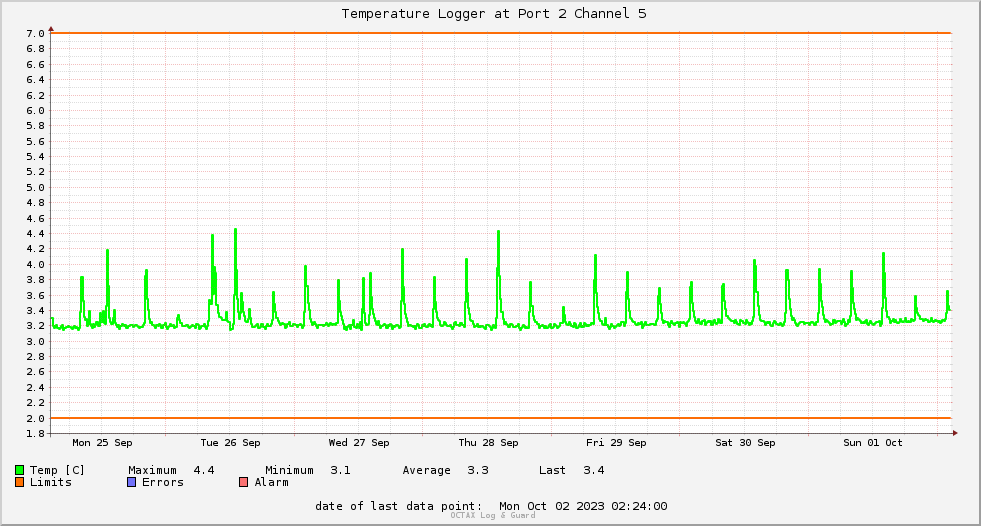Select the 'Errors' legend label
The width and height of the screenshot is (981, 526).
(x=163, y=482)
